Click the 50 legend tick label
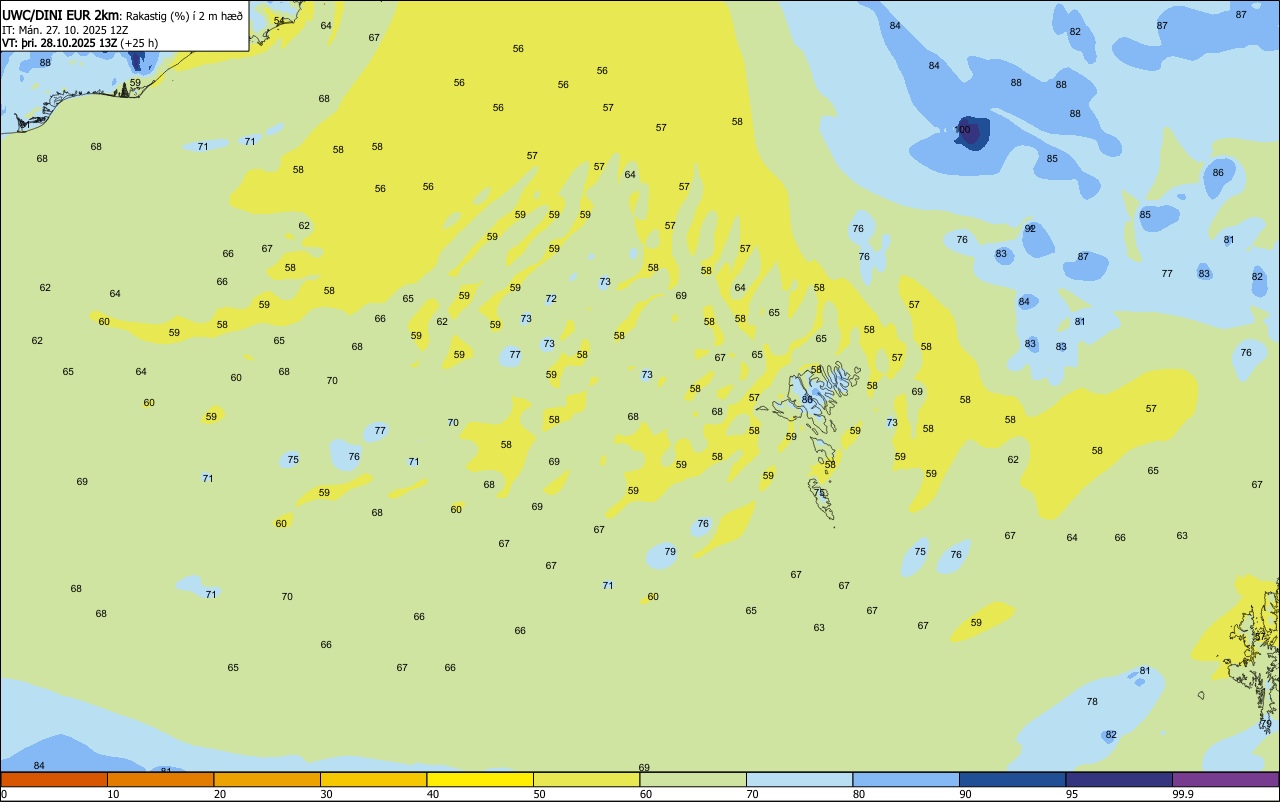 coord(539,794)
